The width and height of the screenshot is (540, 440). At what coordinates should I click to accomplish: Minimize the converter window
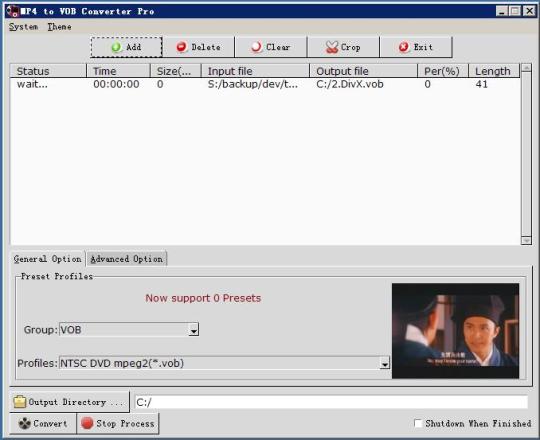point(502,11)
